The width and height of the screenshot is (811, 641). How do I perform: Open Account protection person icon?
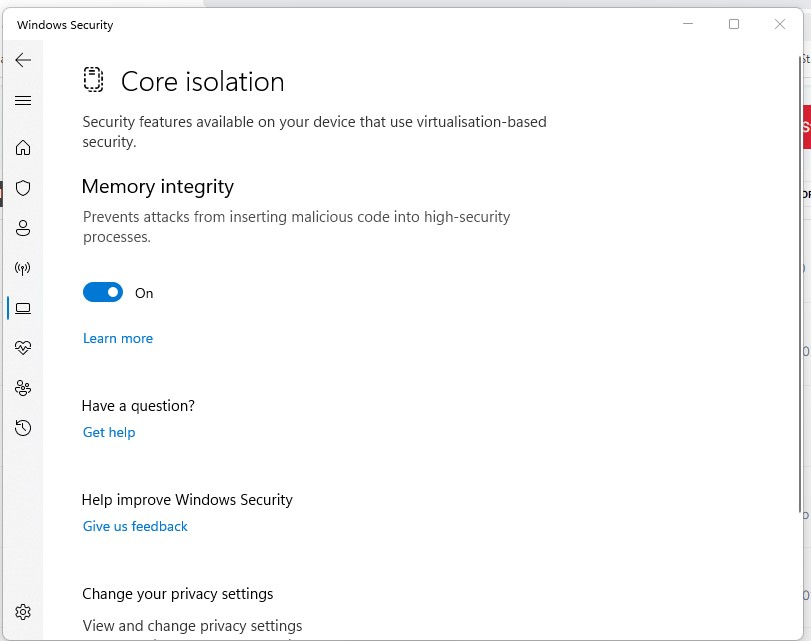[x=23, y=228]
